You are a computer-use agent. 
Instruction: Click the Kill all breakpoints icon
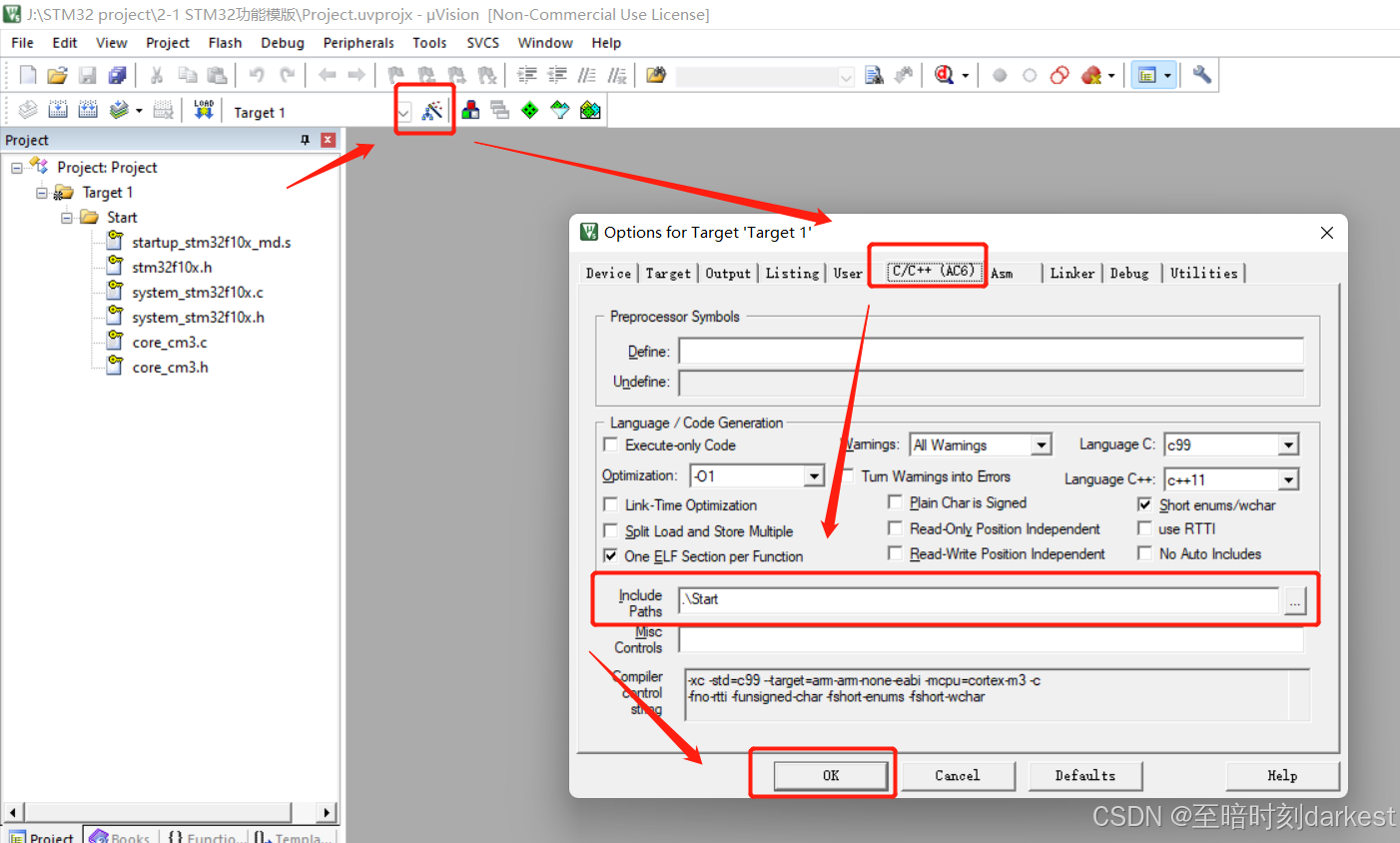[x=1090, y=75]
